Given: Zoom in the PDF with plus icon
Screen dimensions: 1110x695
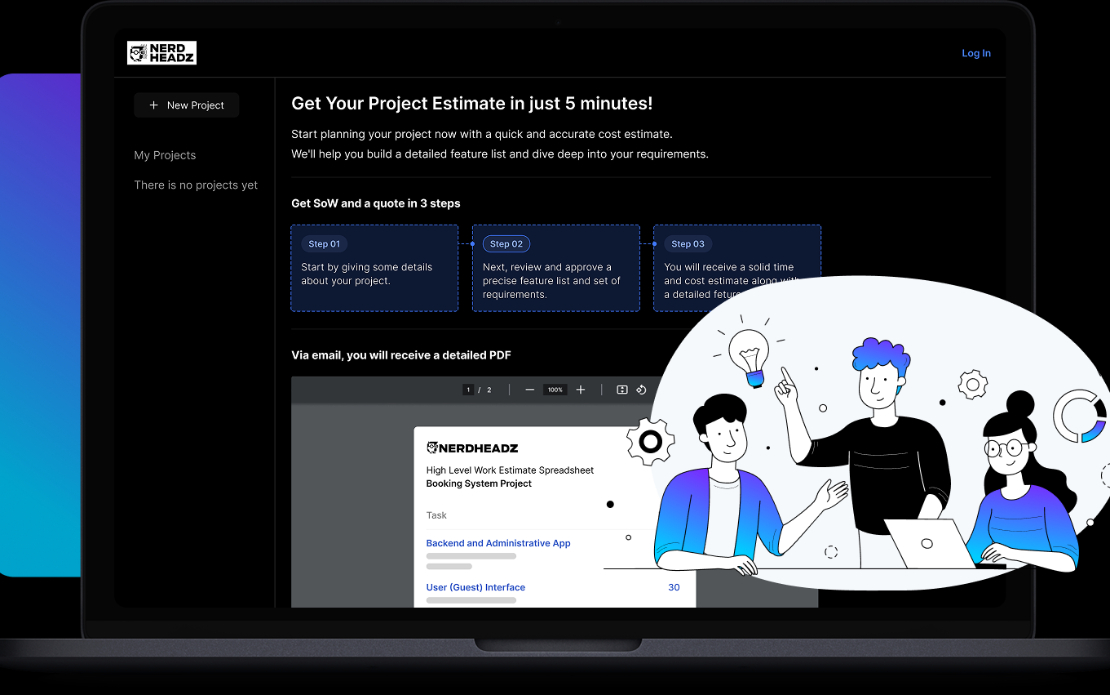Looking at the screenshot, I should [580, 390].
